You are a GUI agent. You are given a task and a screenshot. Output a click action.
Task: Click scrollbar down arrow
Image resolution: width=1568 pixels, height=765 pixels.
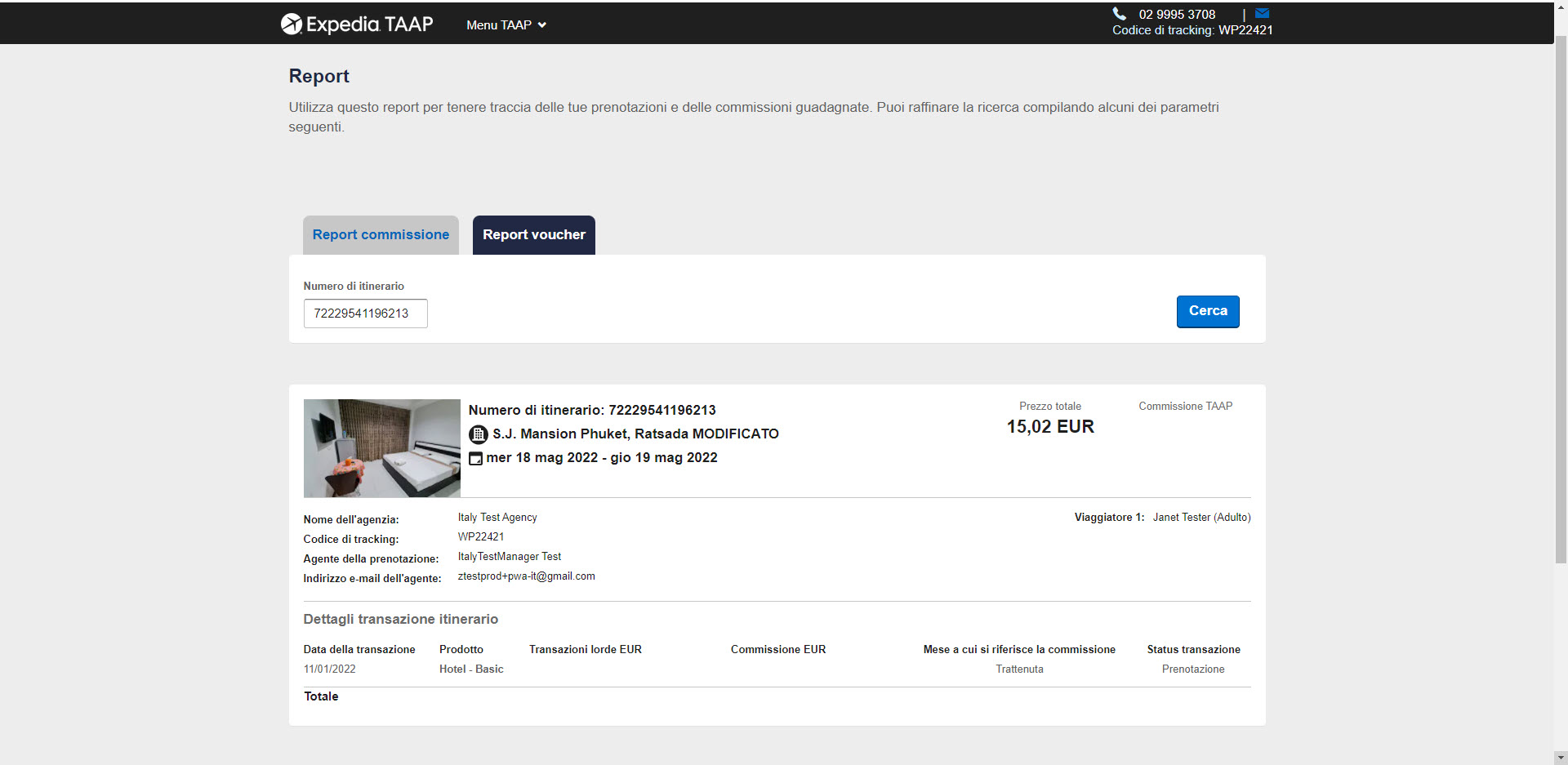1561,758
